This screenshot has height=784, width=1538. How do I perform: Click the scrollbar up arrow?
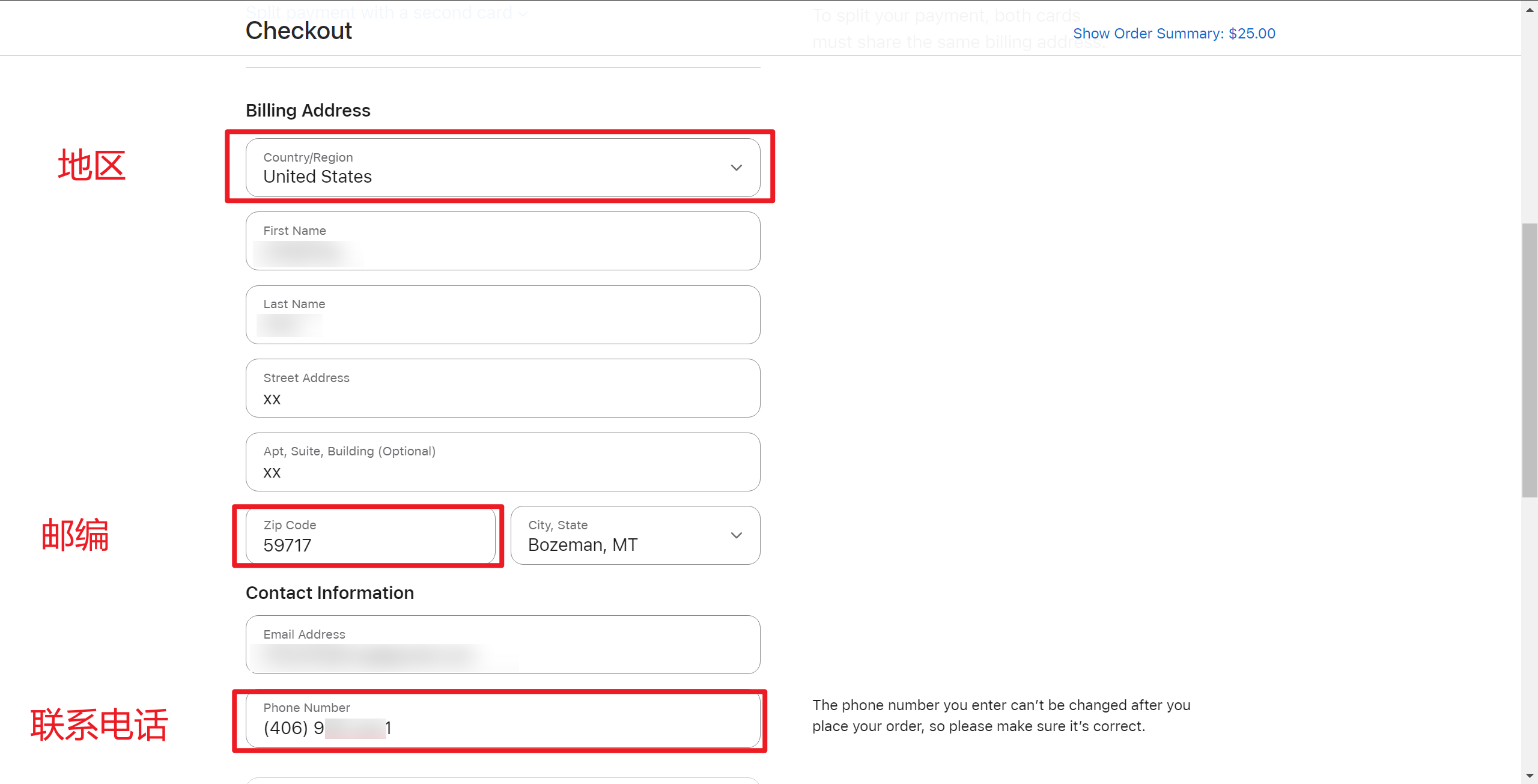pos(1529,9)
